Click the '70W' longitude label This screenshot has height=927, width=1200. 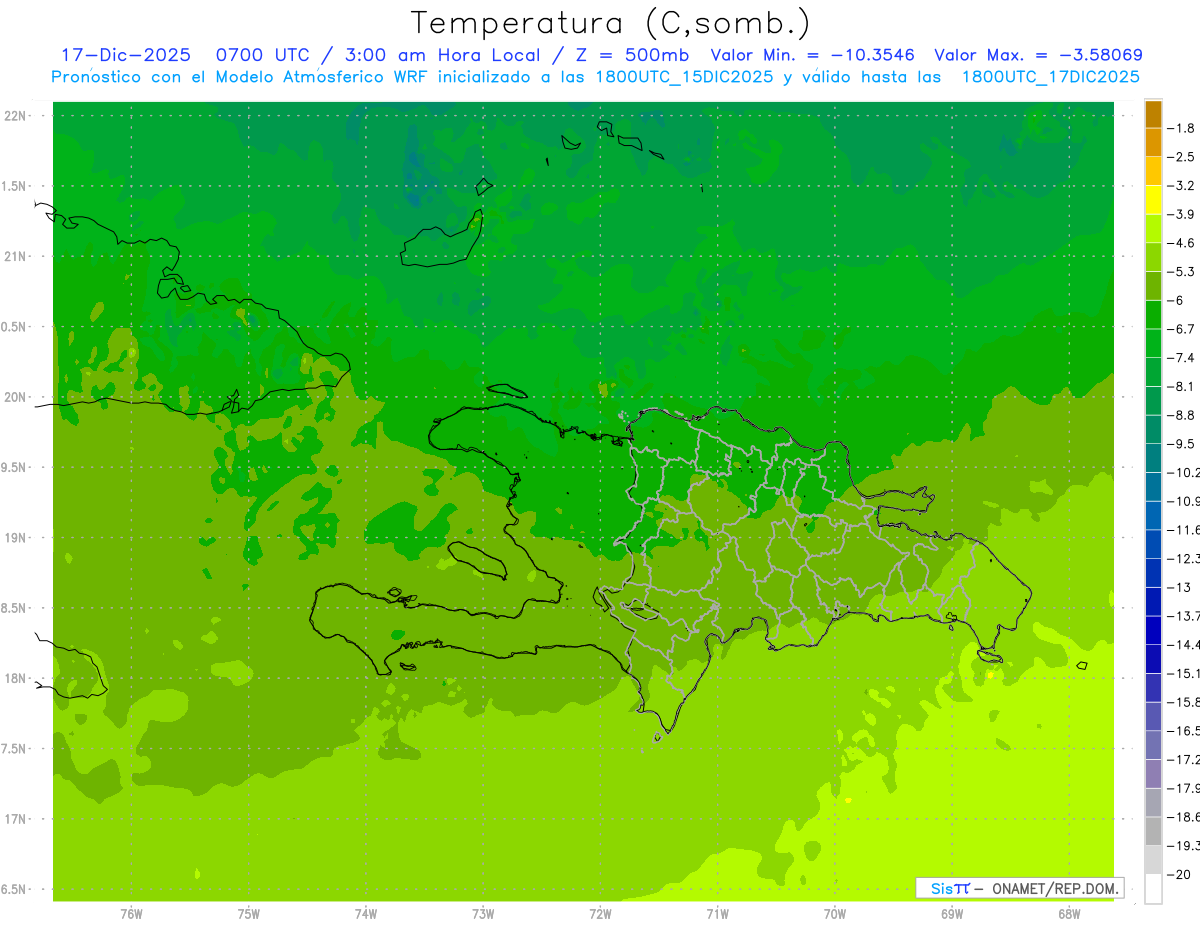pyautogui.click(x=835, y=913)
